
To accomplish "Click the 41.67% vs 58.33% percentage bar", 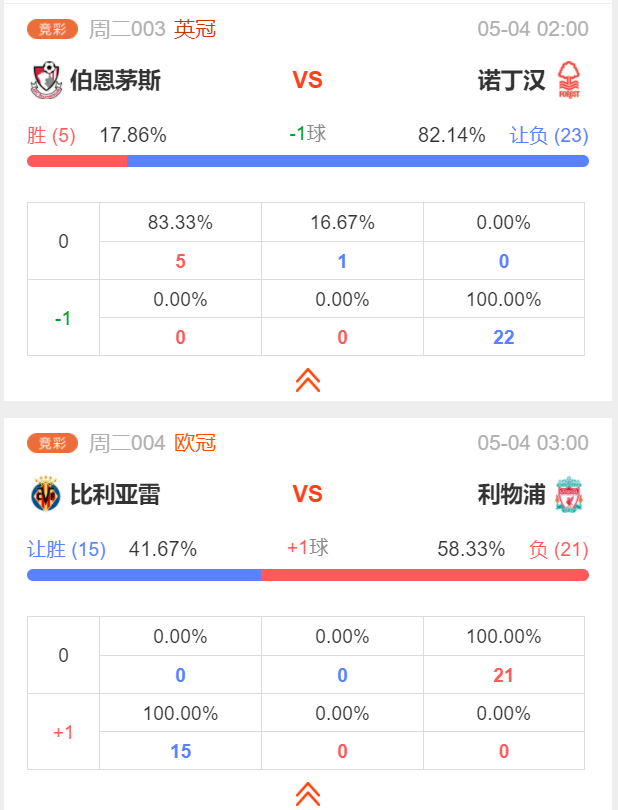I will 308,575.
